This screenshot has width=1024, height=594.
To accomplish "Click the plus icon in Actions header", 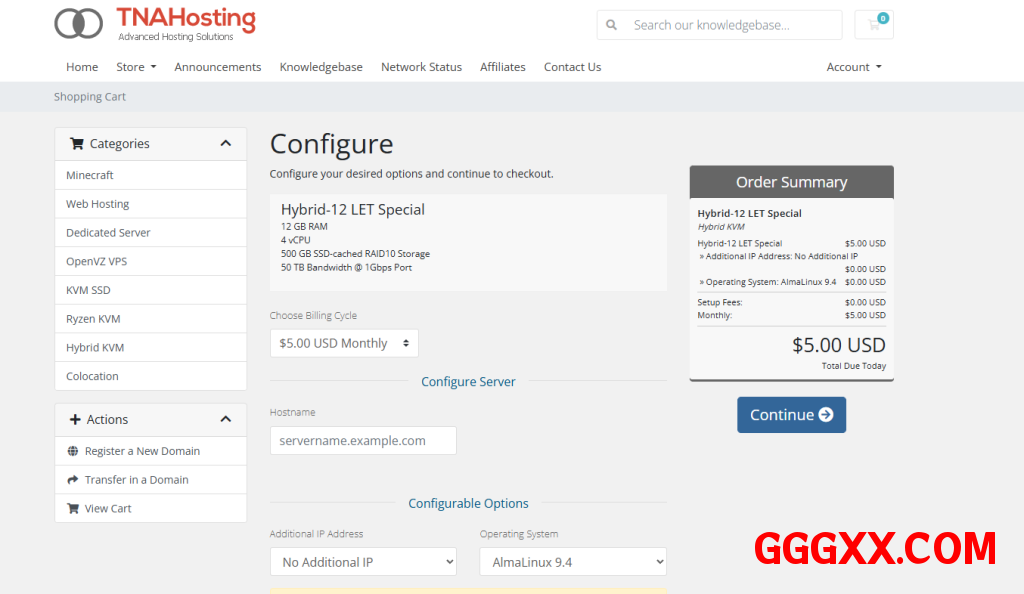I will pyautogui.click(x=76, y=420).
